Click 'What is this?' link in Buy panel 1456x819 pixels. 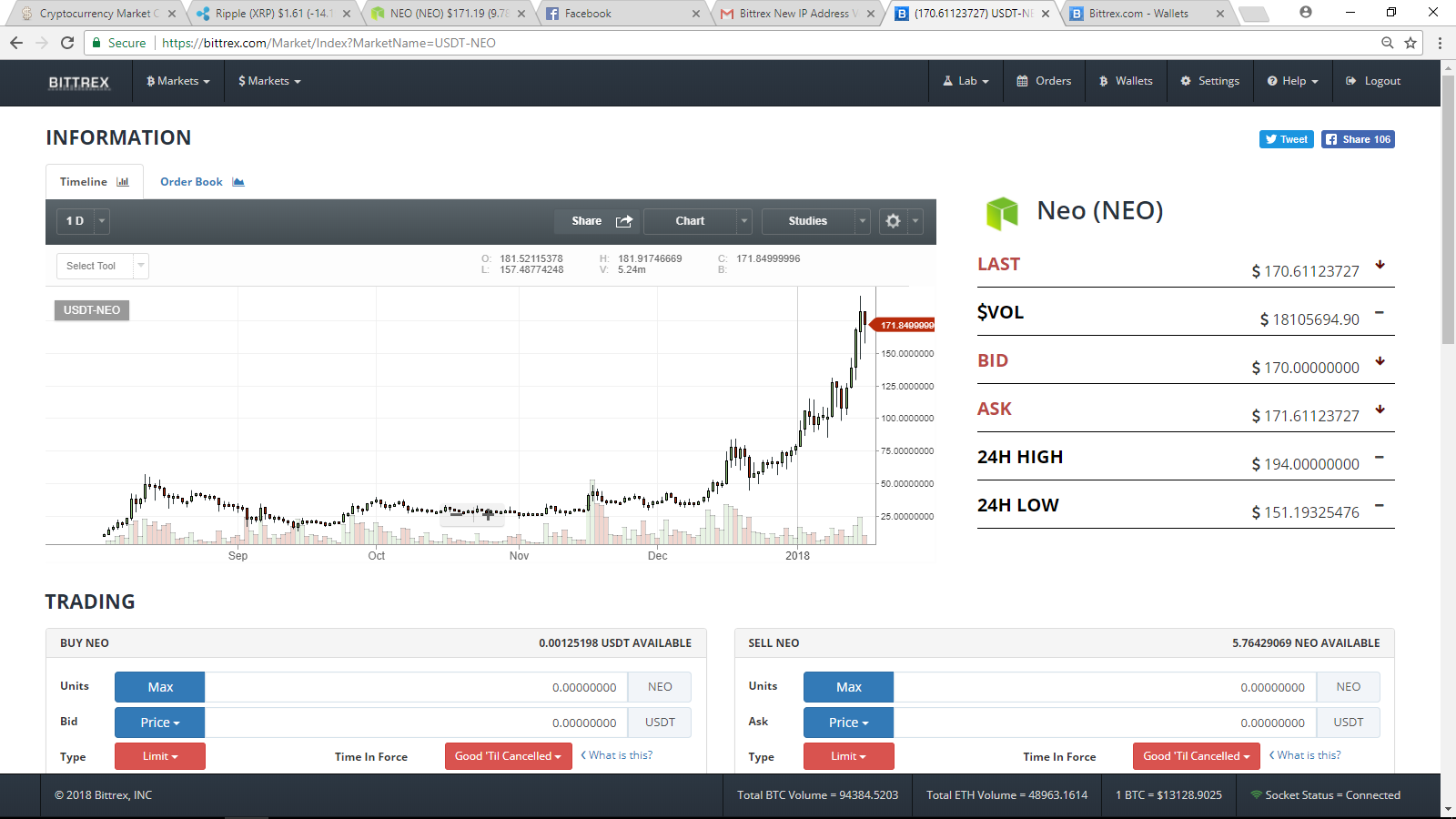[x=617, y=755]
